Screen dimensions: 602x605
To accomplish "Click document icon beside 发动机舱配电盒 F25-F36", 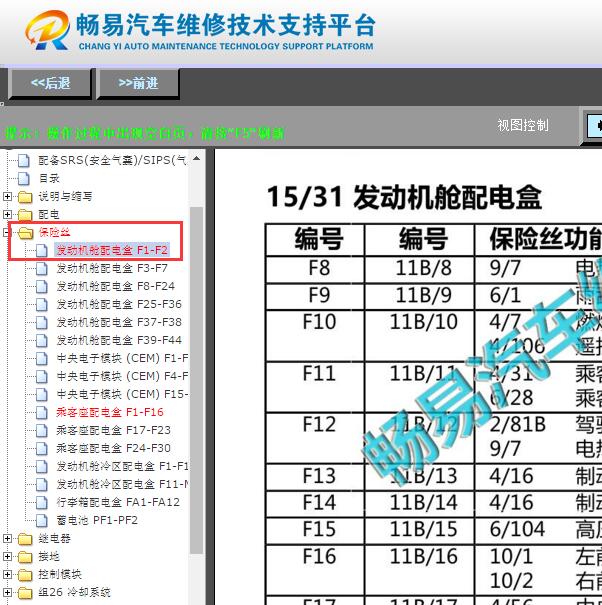I will click(42, 304).
